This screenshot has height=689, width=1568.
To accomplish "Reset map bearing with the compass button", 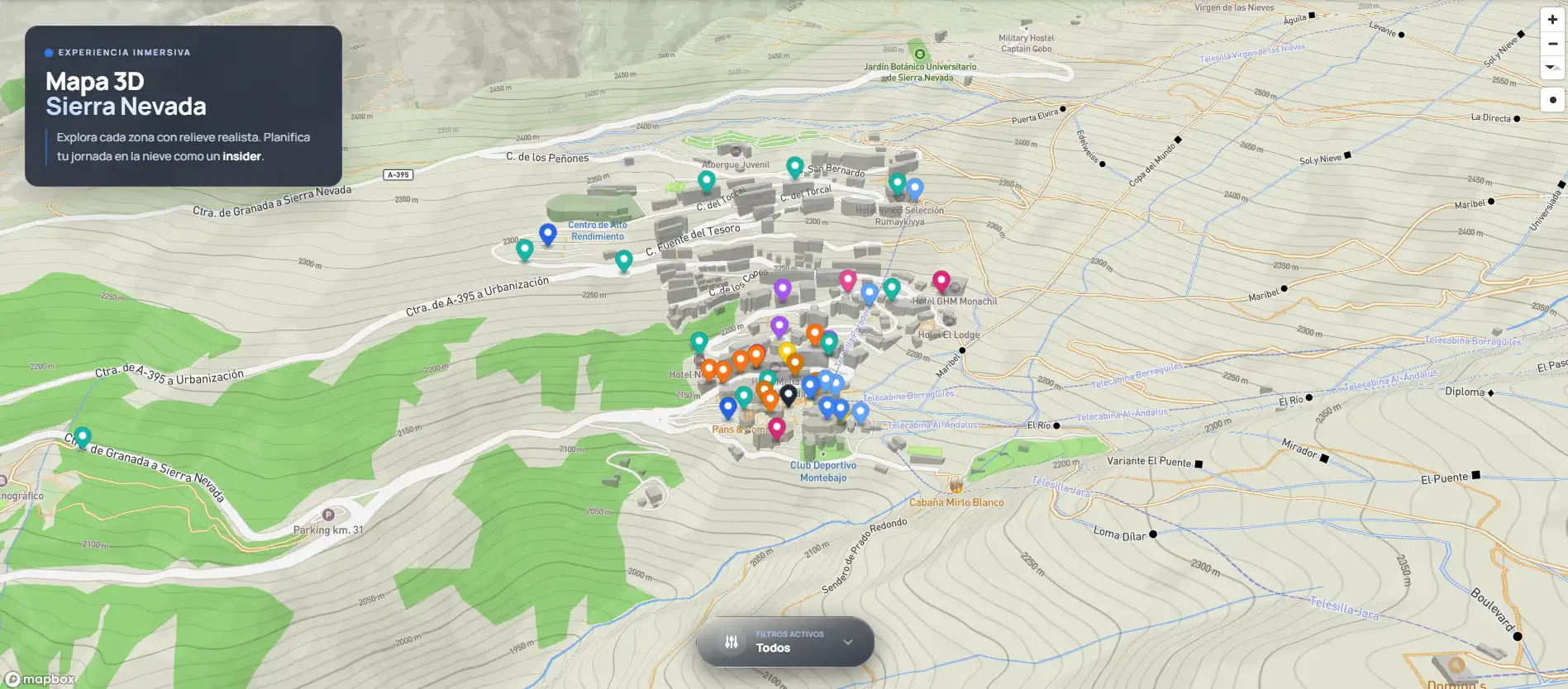I will (x=1552, y=68).
